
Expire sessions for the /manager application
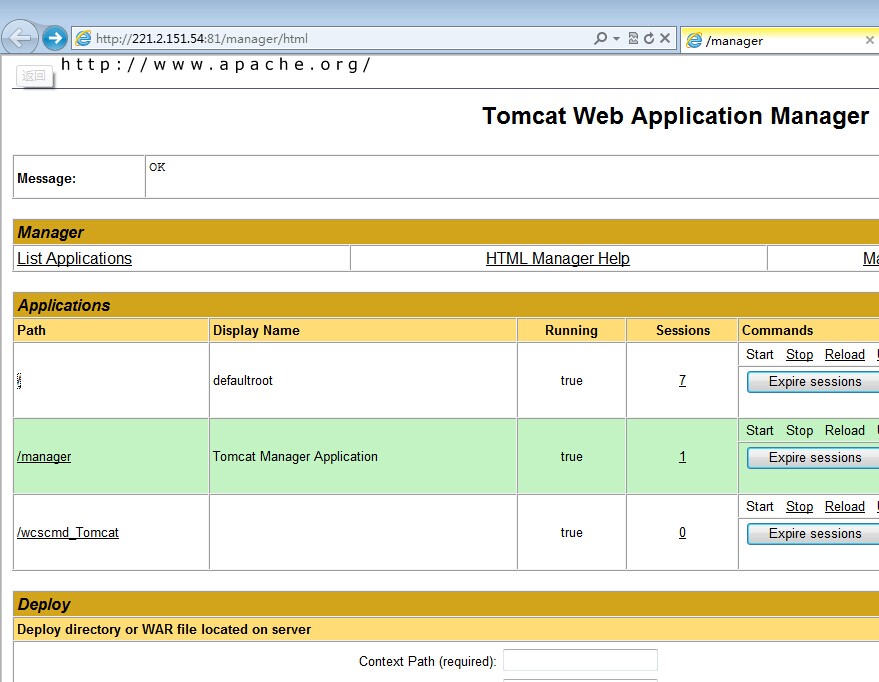(x=815, y=458)
